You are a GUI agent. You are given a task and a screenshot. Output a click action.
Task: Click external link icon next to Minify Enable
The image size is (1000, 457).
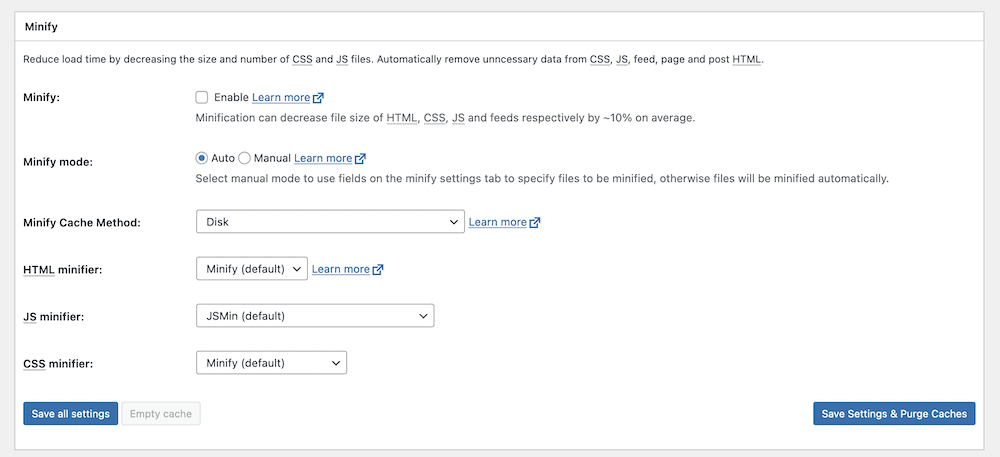(x=318, y=98)
